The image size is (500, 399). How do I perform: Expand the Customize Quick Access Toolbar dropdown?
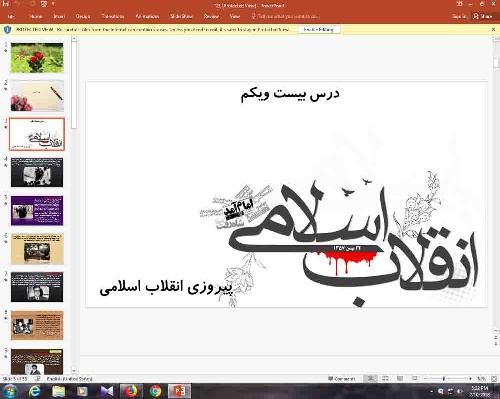pos(53,4)
